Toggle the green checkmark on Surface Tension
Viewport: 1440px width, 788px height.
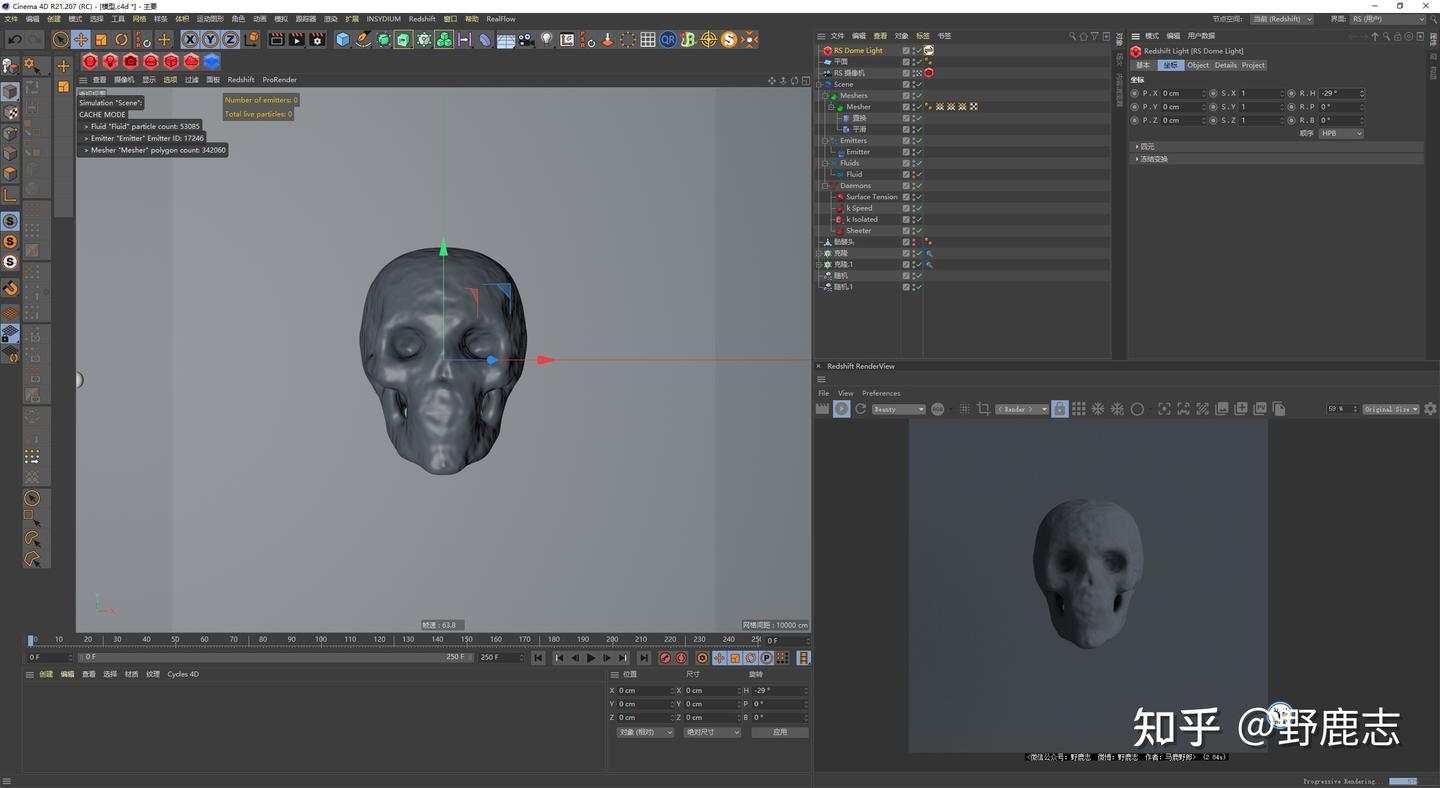click(918, 197)
